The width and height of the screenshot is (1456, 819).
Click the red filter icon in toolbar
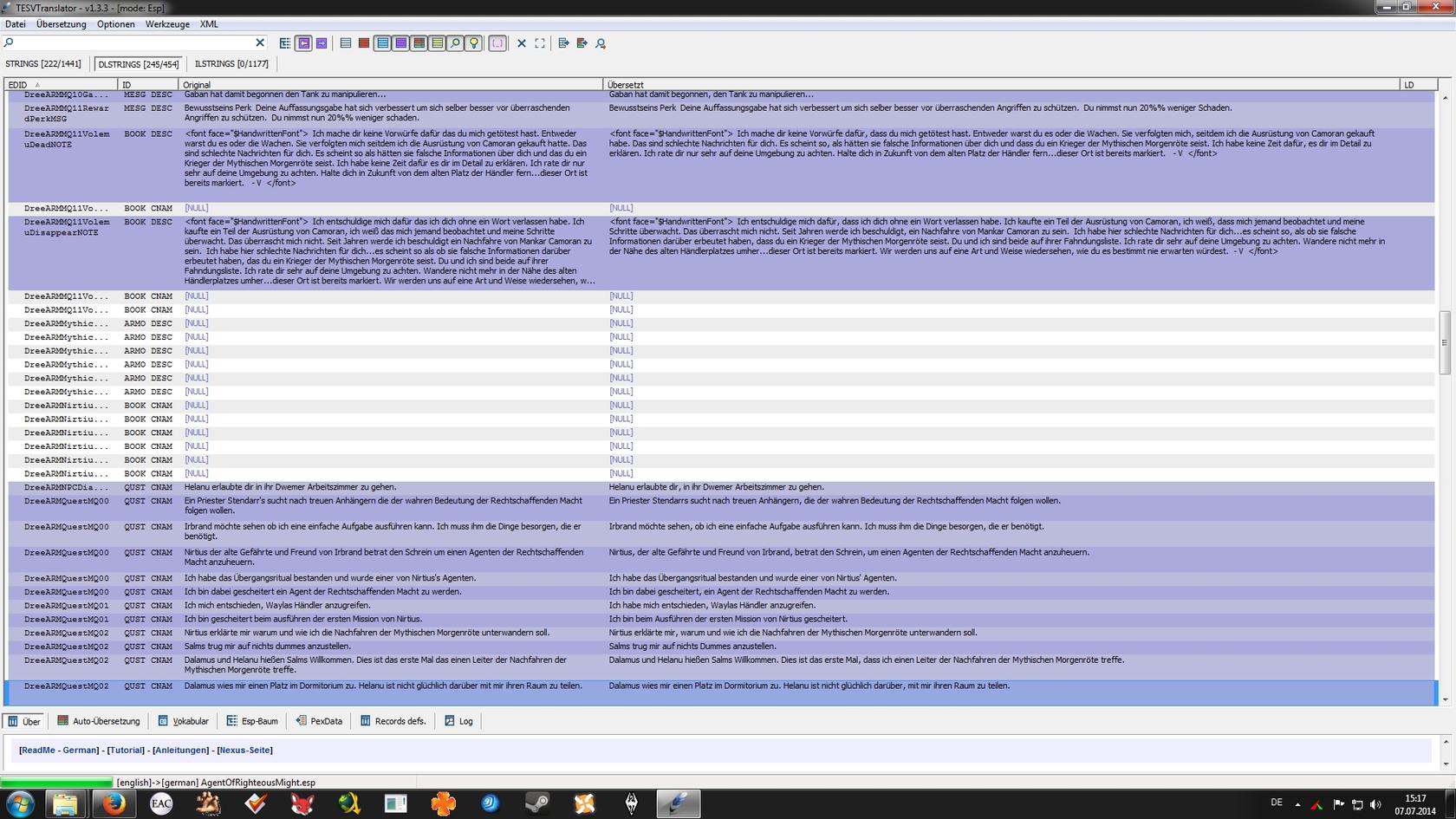click(364, 43)
